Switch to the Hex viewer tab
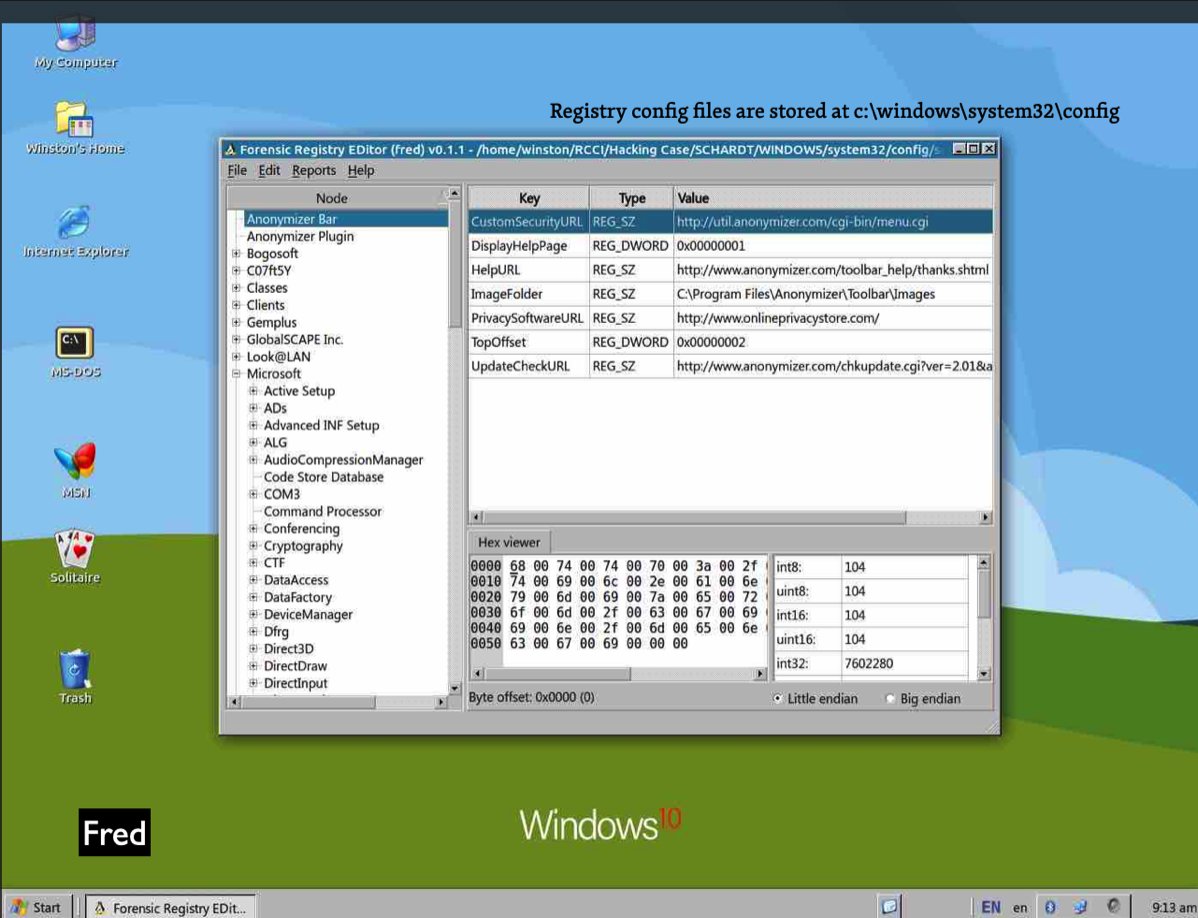The image size is (1198, 918). pyautogui.click(x=508, y=542)
